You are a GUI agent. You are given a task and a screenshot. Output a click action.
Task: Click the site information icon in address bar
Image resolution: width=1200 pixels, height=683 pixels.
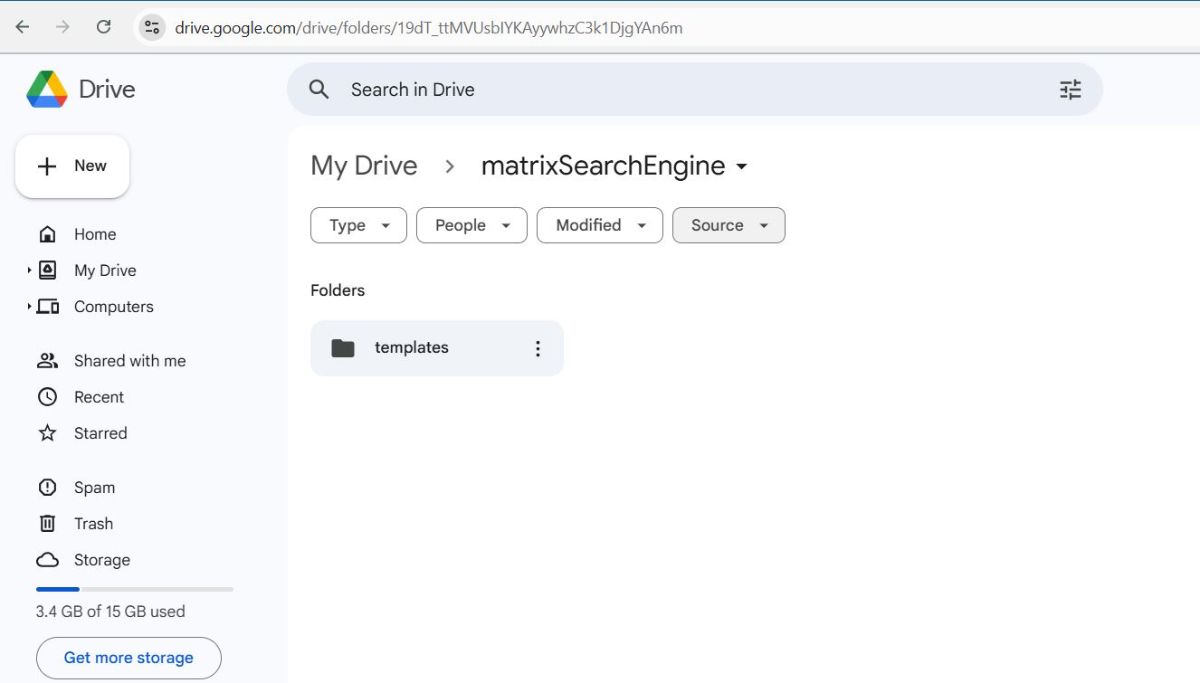pos(152,27)
